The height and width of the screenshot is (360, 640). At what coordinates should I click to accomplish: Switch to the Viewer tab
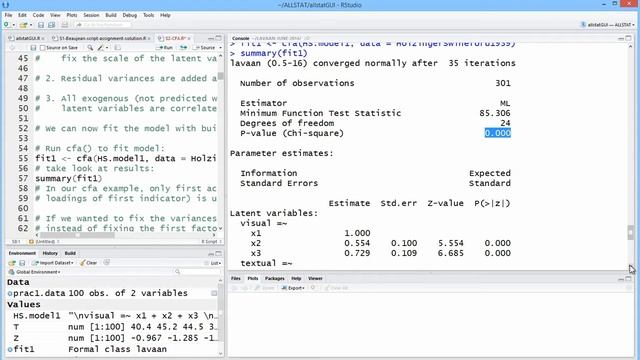click(x=315, y=278)
